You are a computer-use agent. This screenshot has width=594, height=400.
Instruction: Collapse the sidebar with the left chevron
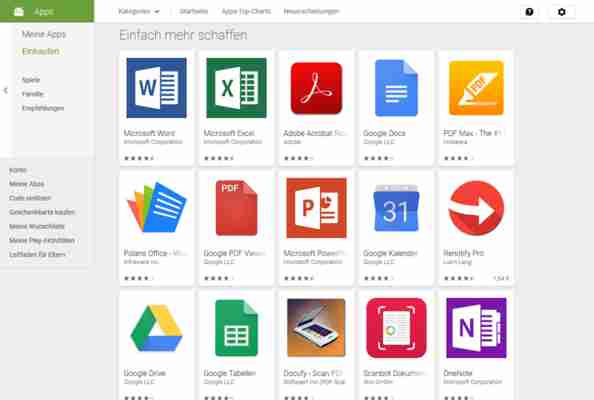6,90
